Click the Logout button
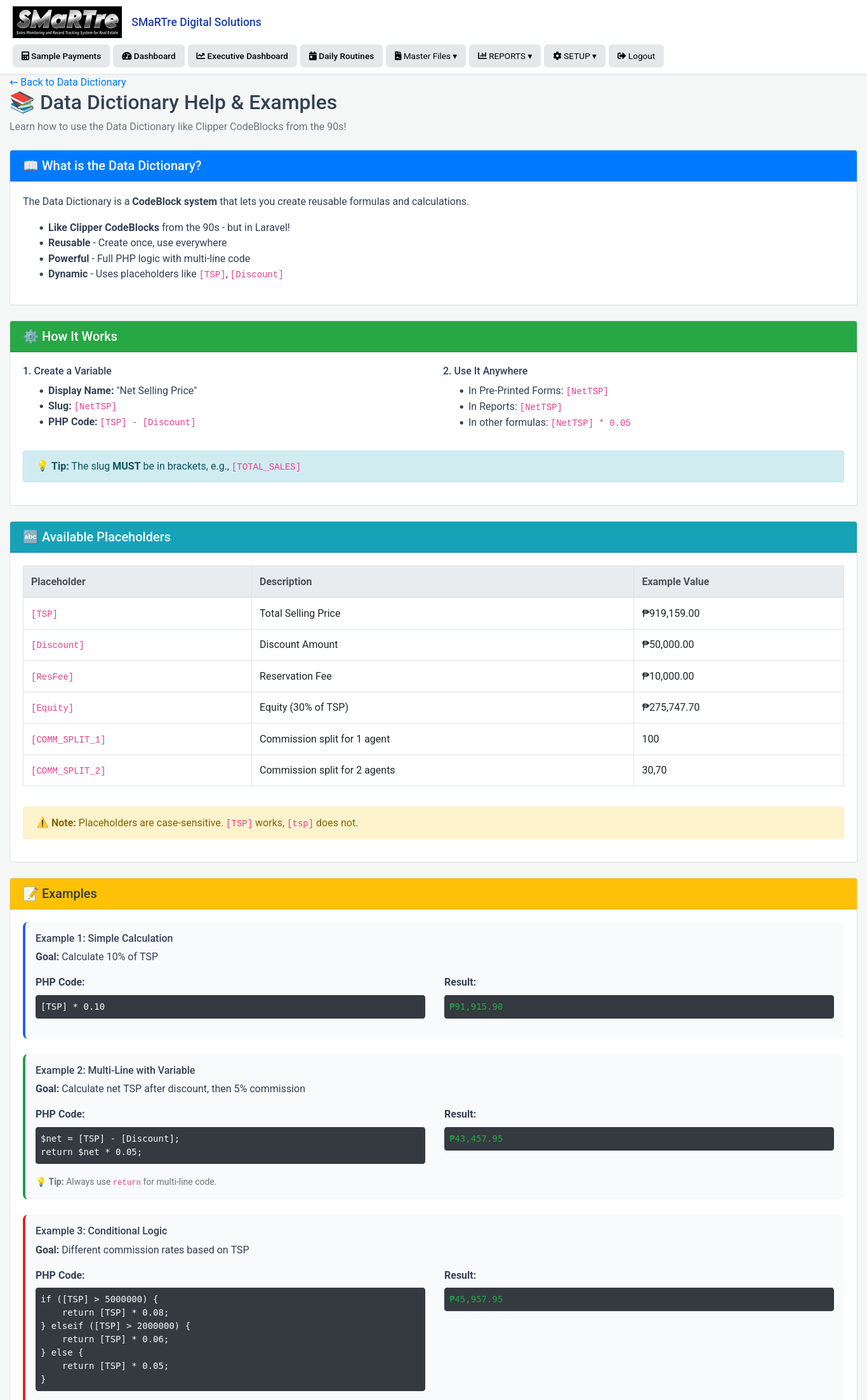 [636, 56]
